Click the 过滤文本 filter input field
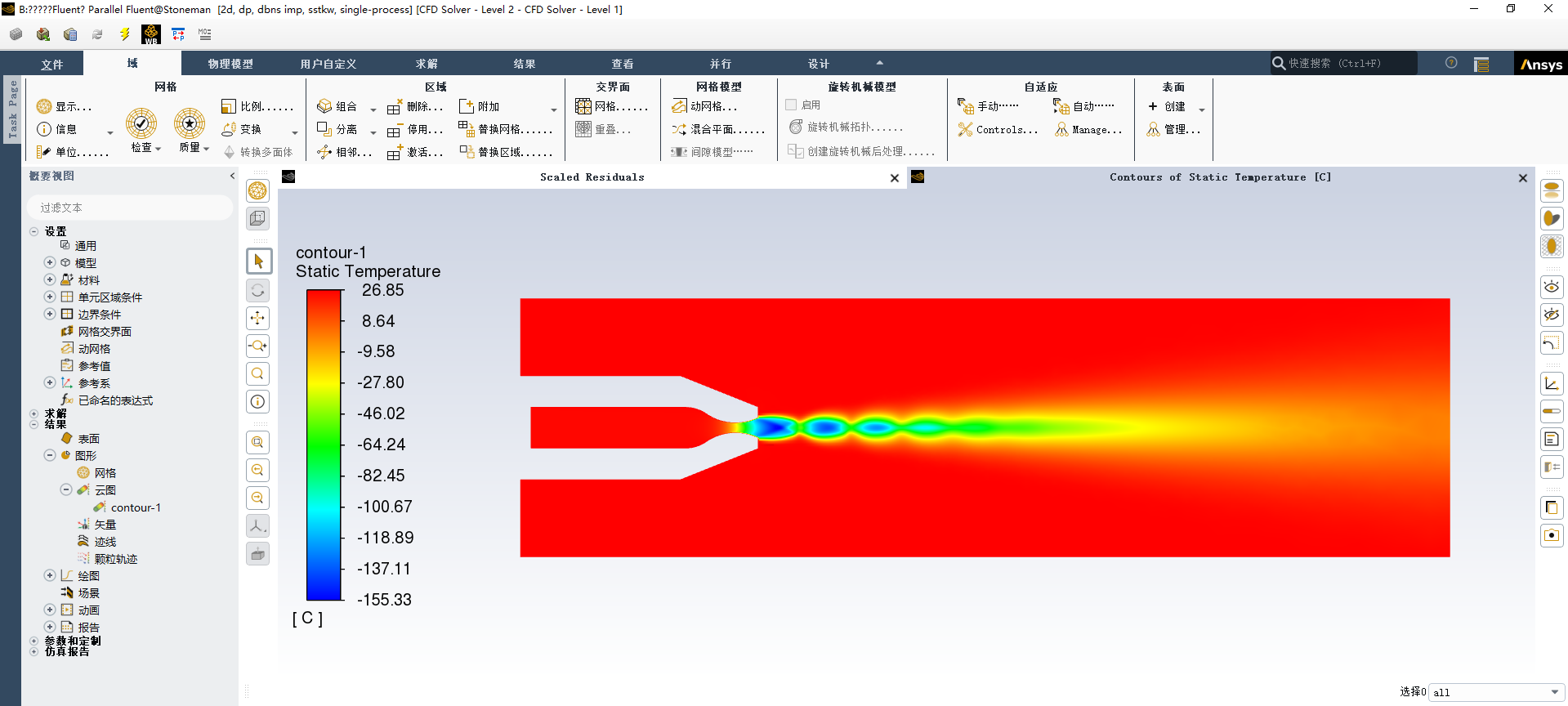Image resolution: width=1568 pixels, height=706 pixels. 130,208
